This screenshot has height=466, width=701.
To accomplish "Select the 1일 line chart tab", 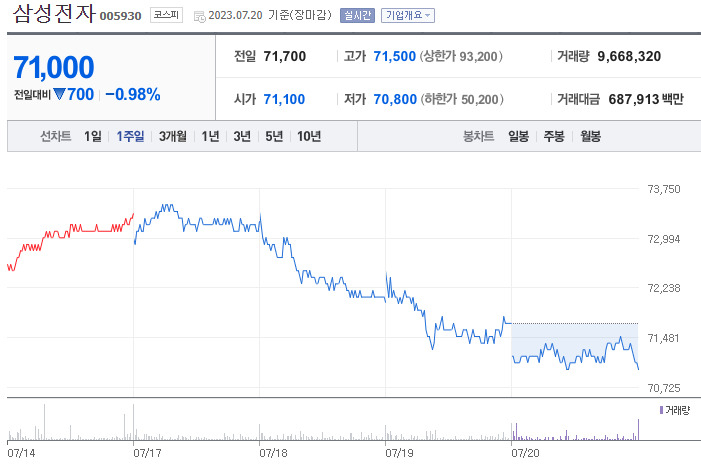I will [93, 136].
